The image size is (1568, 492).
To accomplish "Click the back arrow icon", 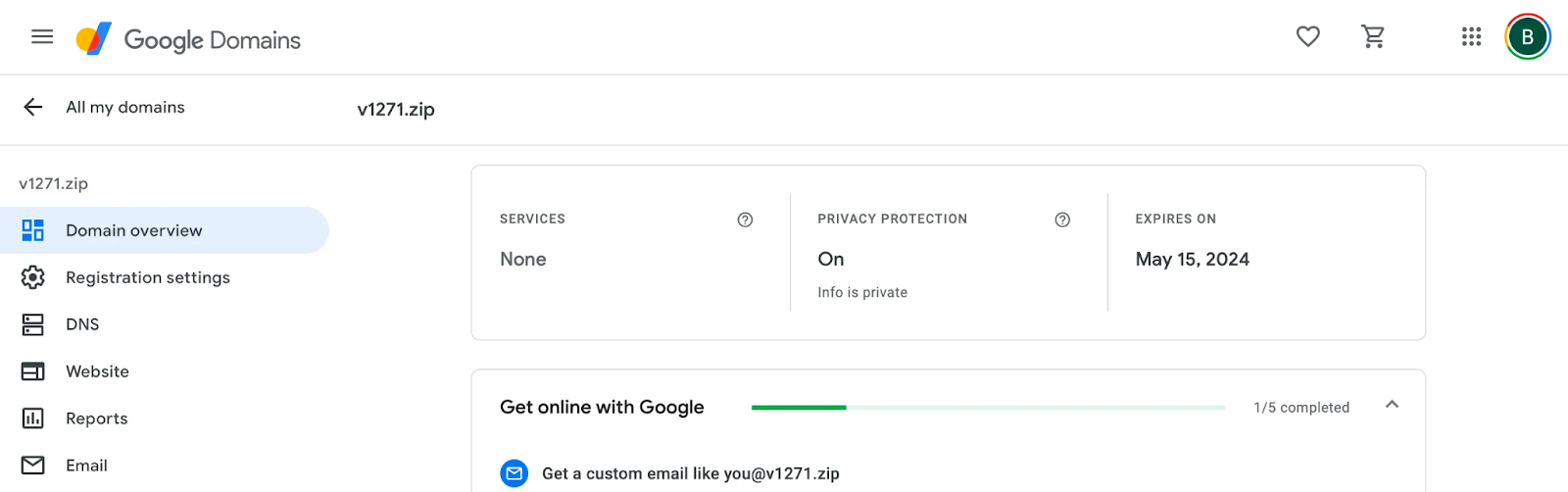I will tap(33, 108).
